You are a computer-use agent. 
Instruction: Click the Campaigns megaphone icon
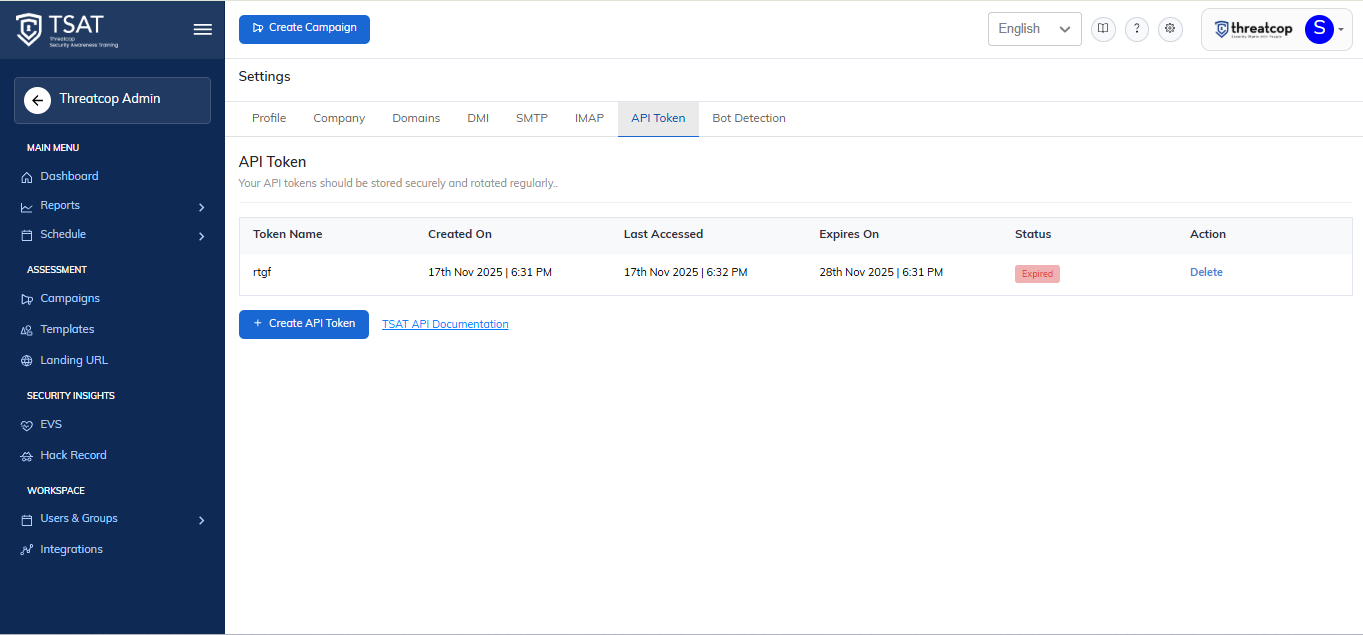coord(27,299)
